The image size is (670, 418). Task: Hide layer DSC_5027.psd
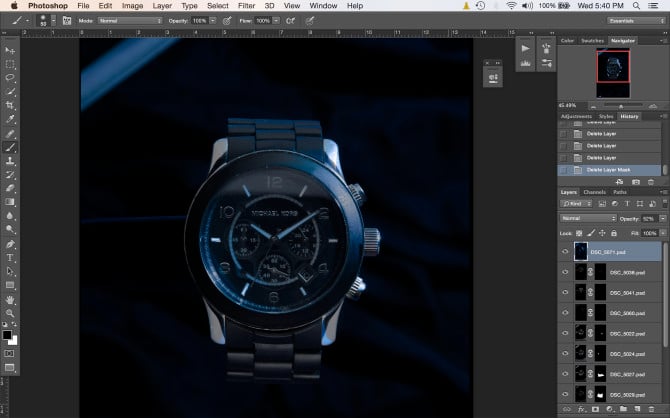click(x=565, y=374)
